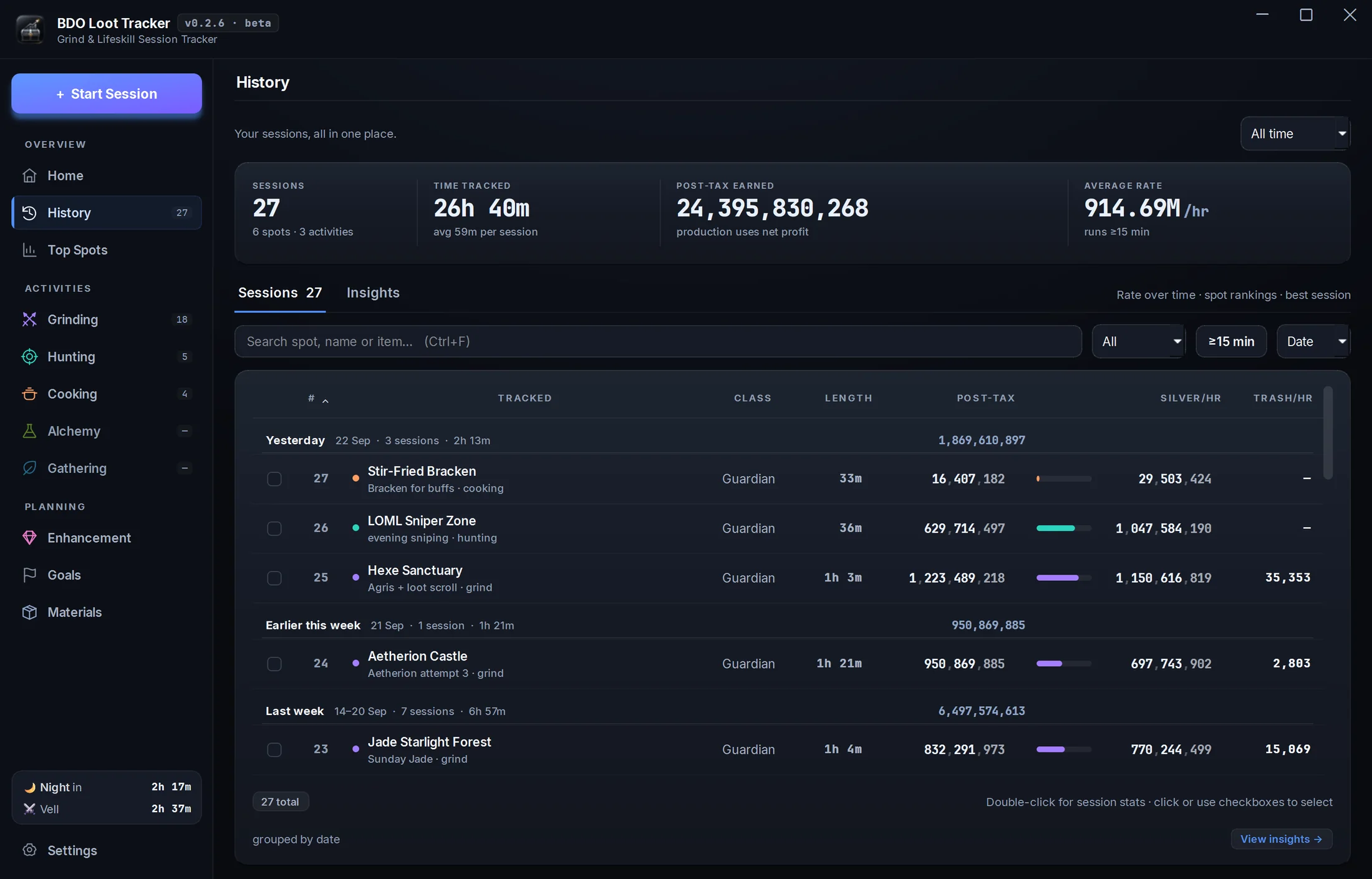The height and width of the screenshot is (879, 1372).
Task: Click the sessions list scrollbar
Action: point(1328,434)
